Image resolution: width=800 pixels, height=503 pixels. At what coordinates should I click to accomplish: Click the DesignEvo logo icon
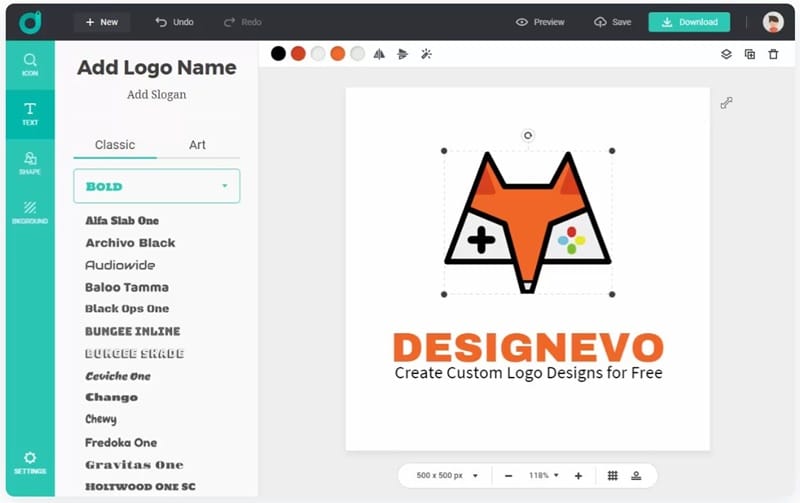30,22
